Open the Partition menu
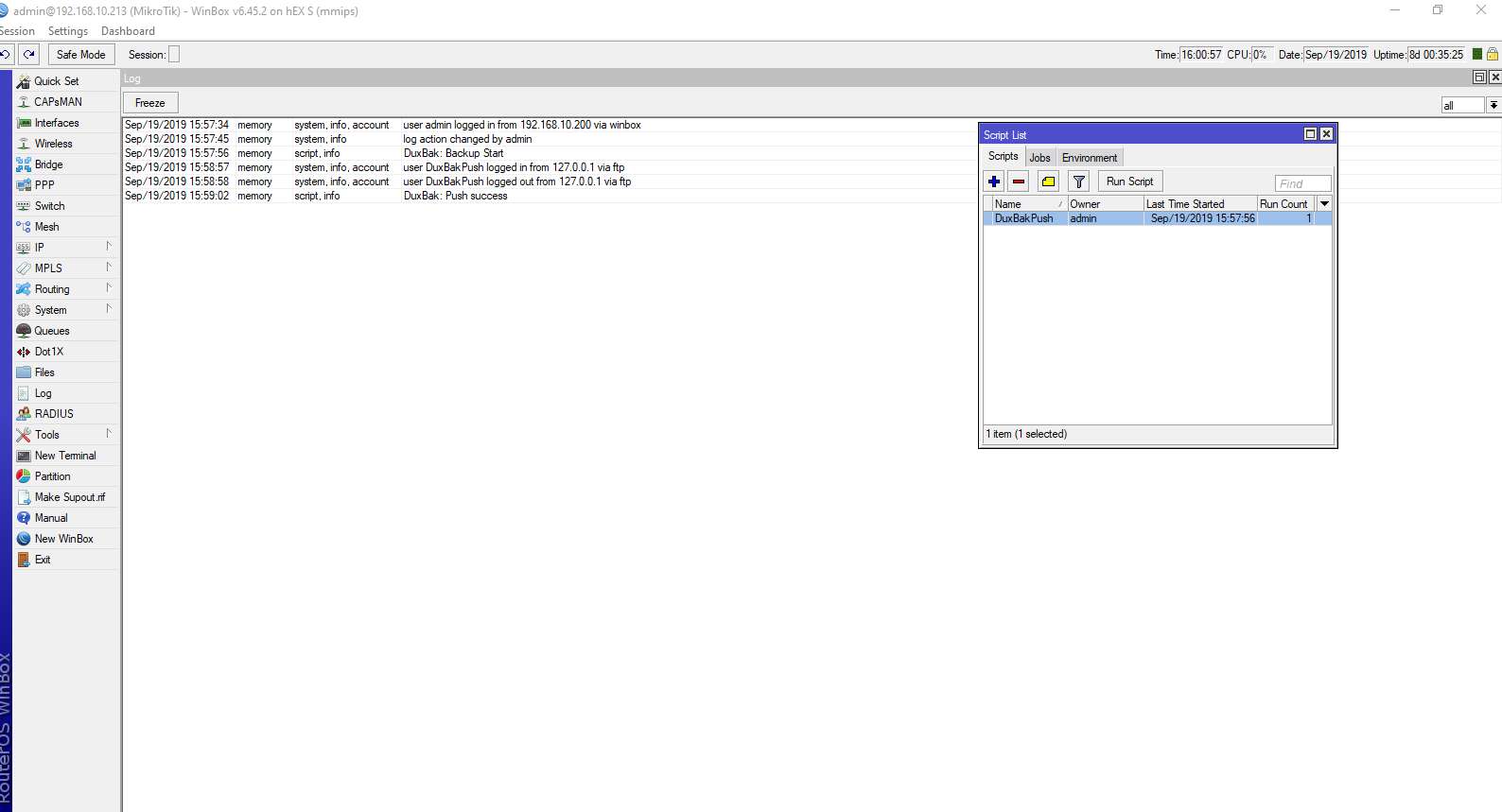1502x812 pixels. [66, 476]
